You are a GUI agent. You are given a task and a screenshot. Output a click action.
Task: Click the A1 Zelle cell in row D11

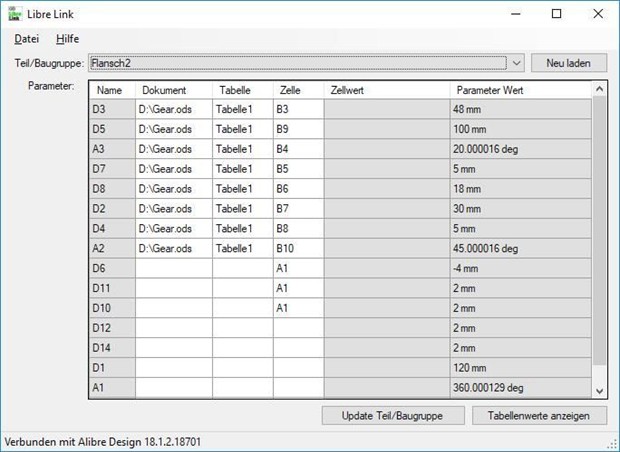(x=299, y=288)
